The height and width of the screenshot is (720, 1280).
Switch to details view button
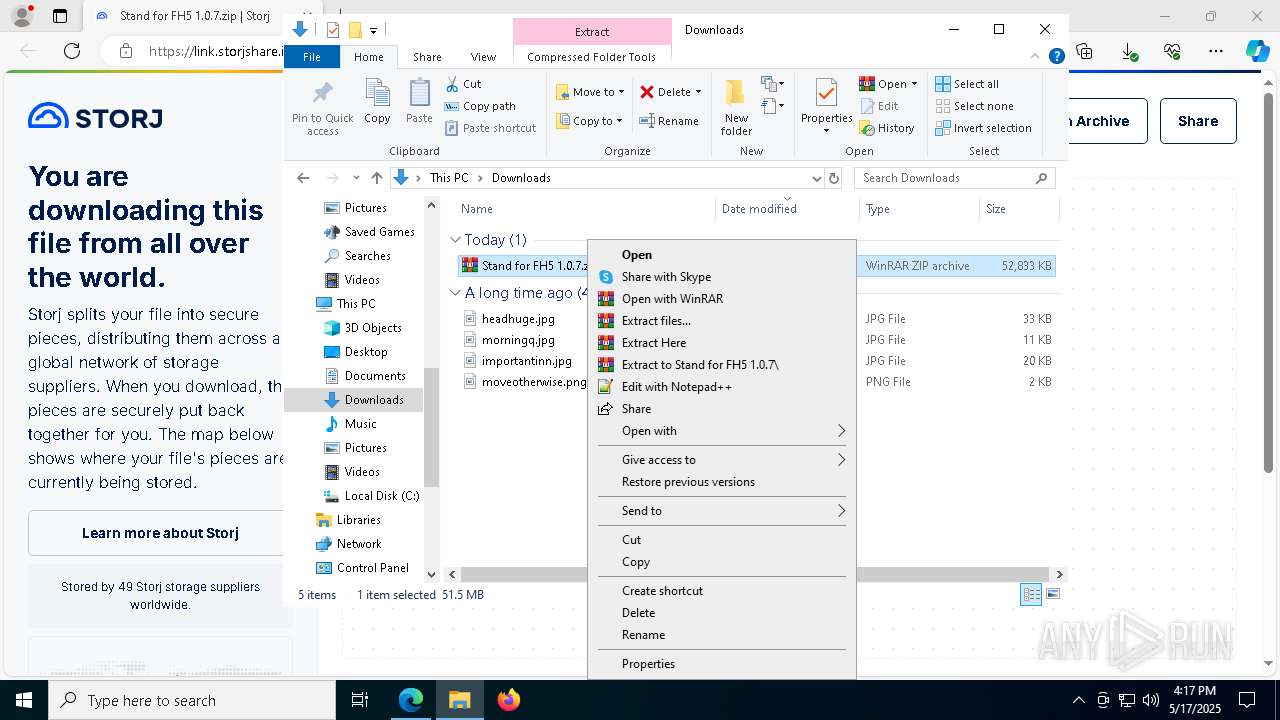tap(1031, 594)
